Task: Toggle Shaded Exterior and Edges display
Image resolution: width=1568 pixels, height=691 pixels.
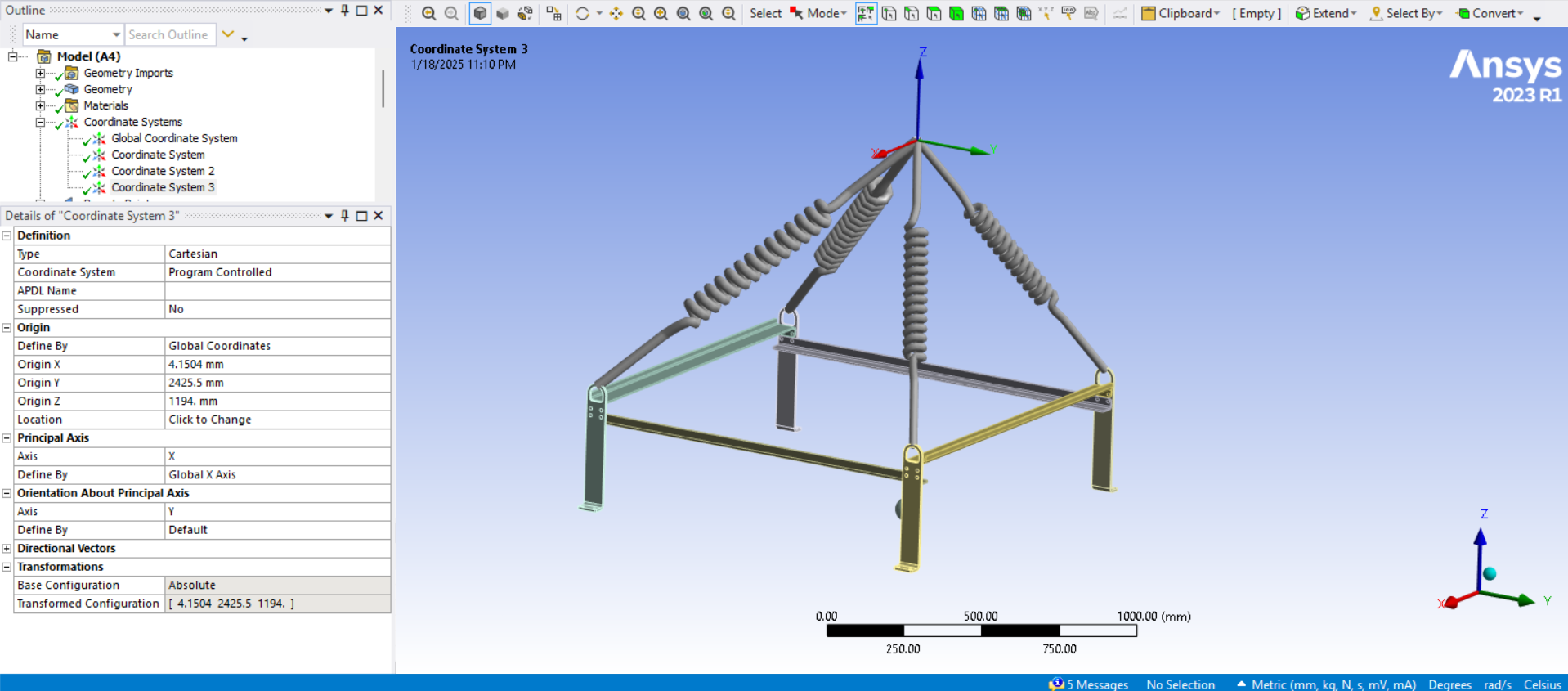Action: 480,13
